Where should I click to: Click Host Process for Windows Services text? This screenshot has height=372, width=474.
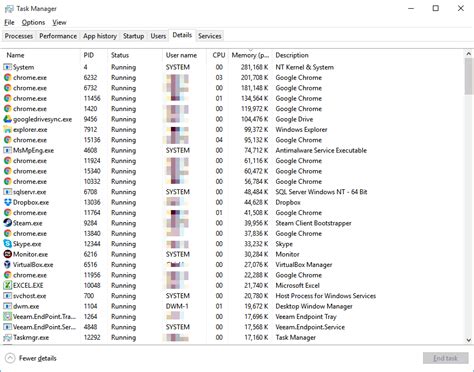pos(326,296)
